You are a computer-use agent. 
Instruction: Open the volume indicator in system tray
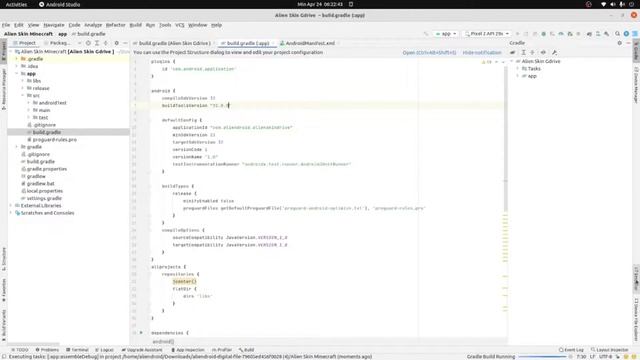(613, 4)
